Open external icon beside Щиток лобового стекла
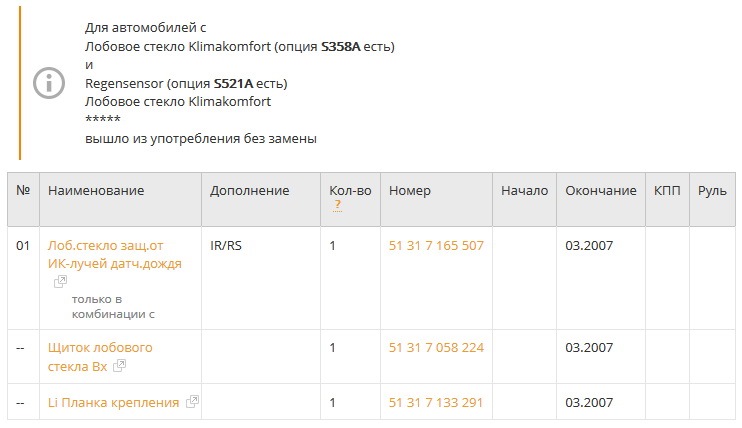 coord(120,365)
